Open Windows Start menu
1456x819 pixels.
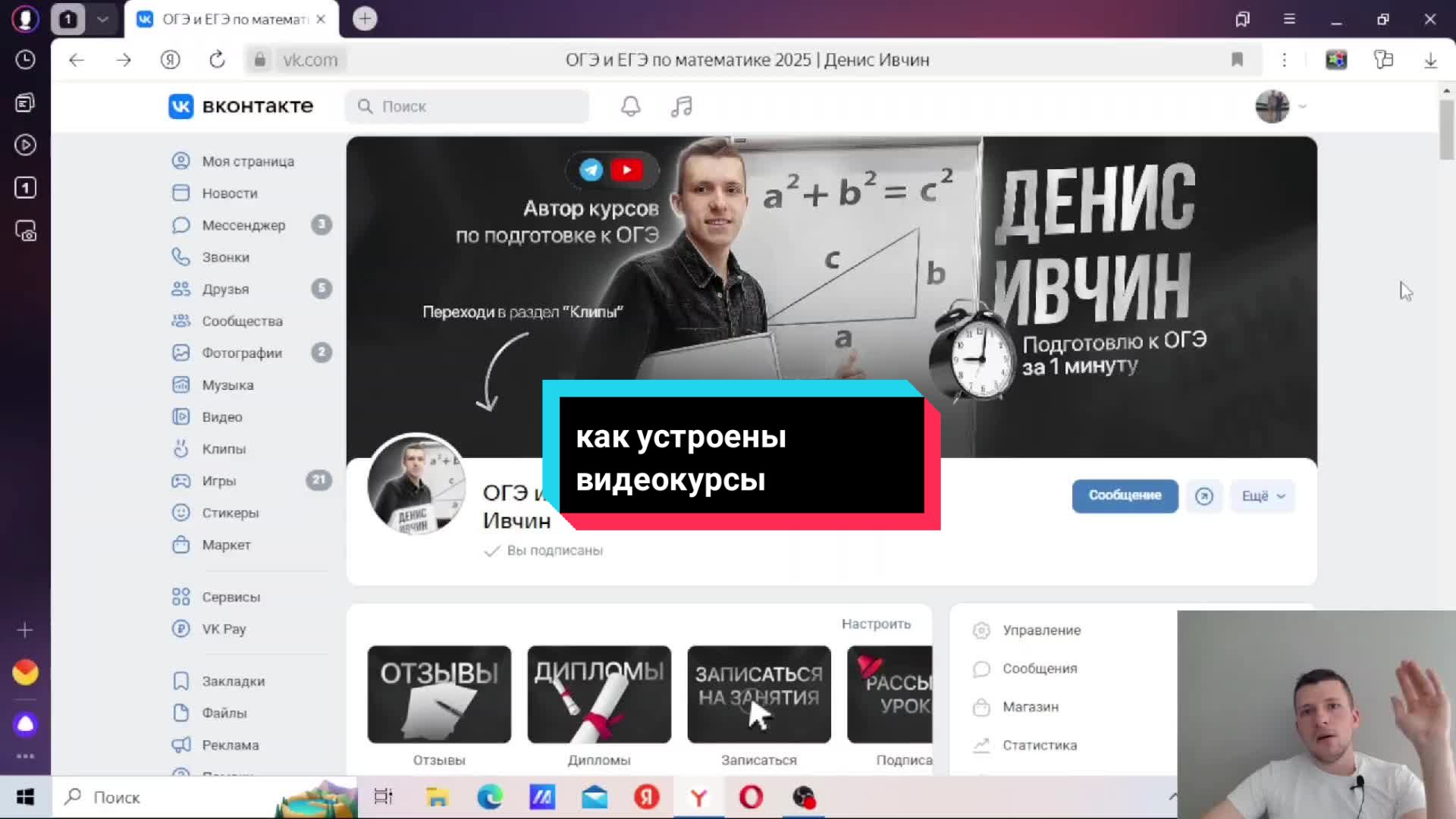[x=25, y=797]
